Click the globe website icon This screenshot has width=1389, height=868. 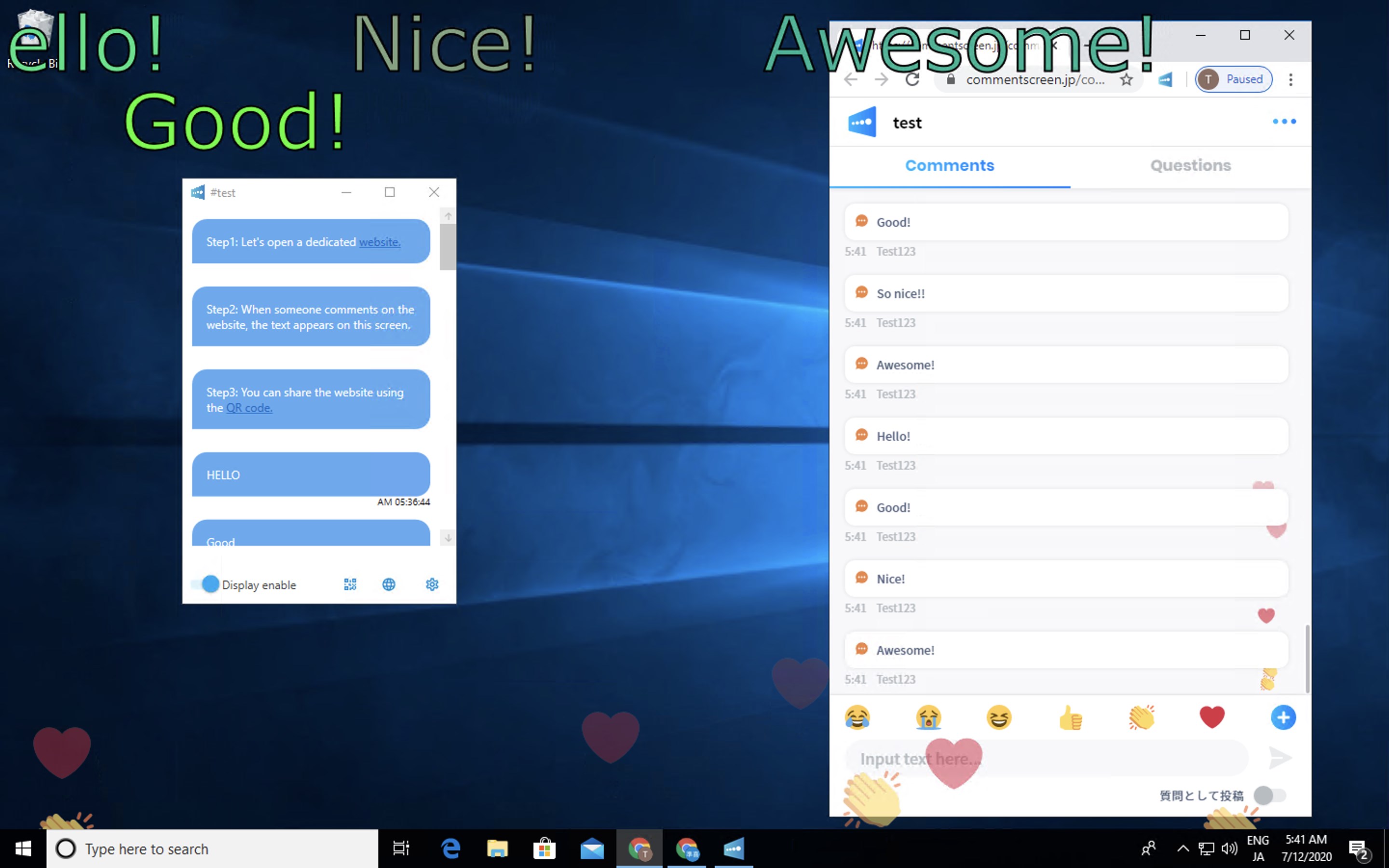pyautogui.click(x=389, y=584)
